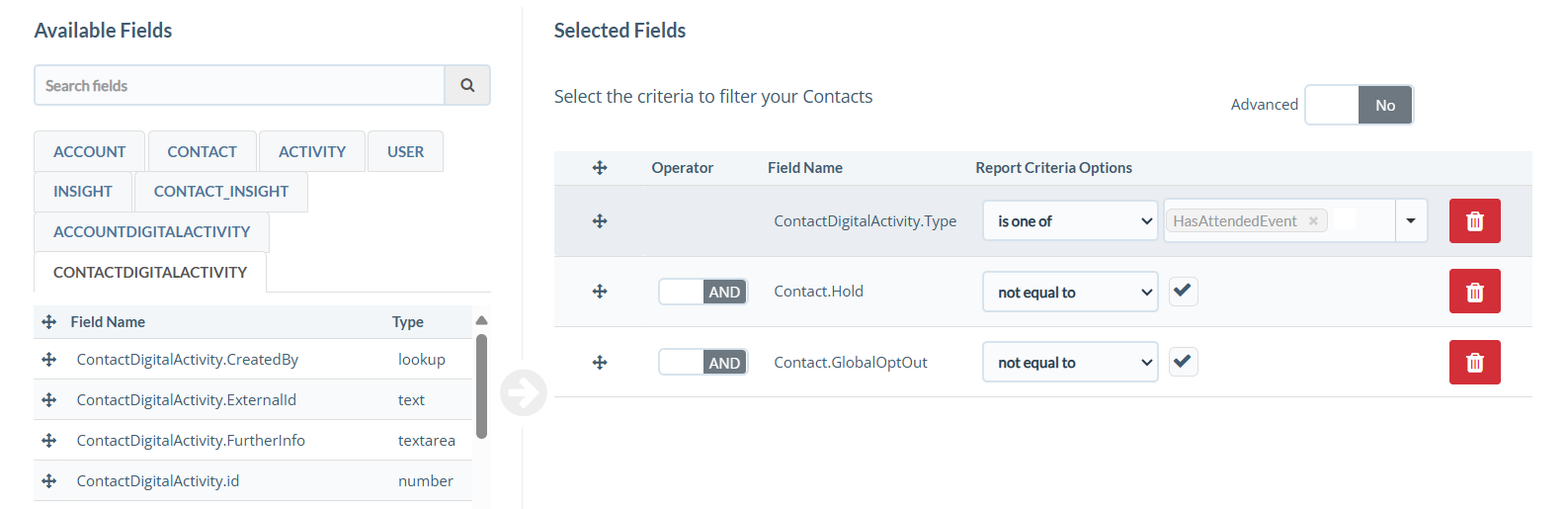Delete the Contact.Hold filter row
The width and height of the screenshot is (1568, 509).
(1474, 292)
